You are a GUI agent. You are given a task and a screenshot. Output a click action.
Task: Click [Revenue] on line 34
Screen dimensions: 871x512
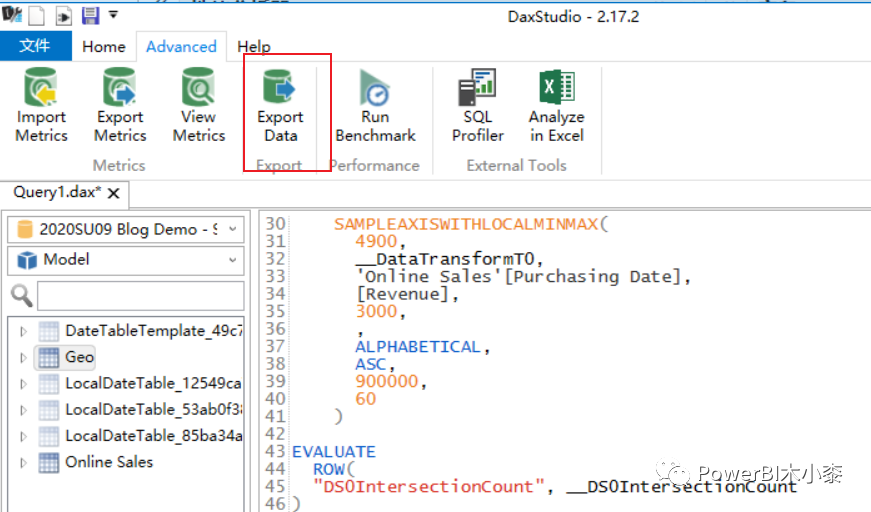[x=402, y=294]
